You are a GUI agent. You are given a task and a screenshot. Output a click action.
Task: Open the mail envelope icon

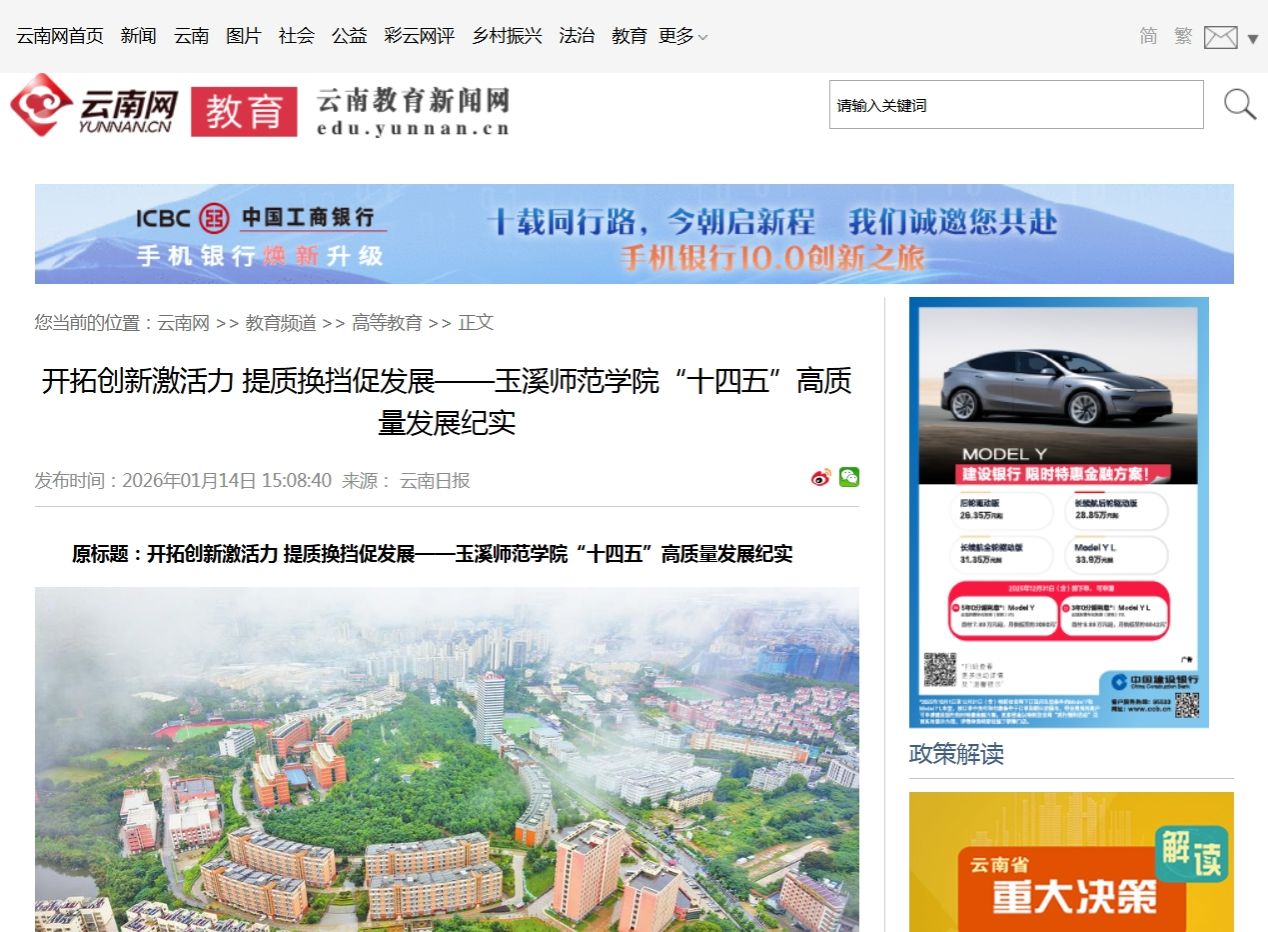point(1220,38)
